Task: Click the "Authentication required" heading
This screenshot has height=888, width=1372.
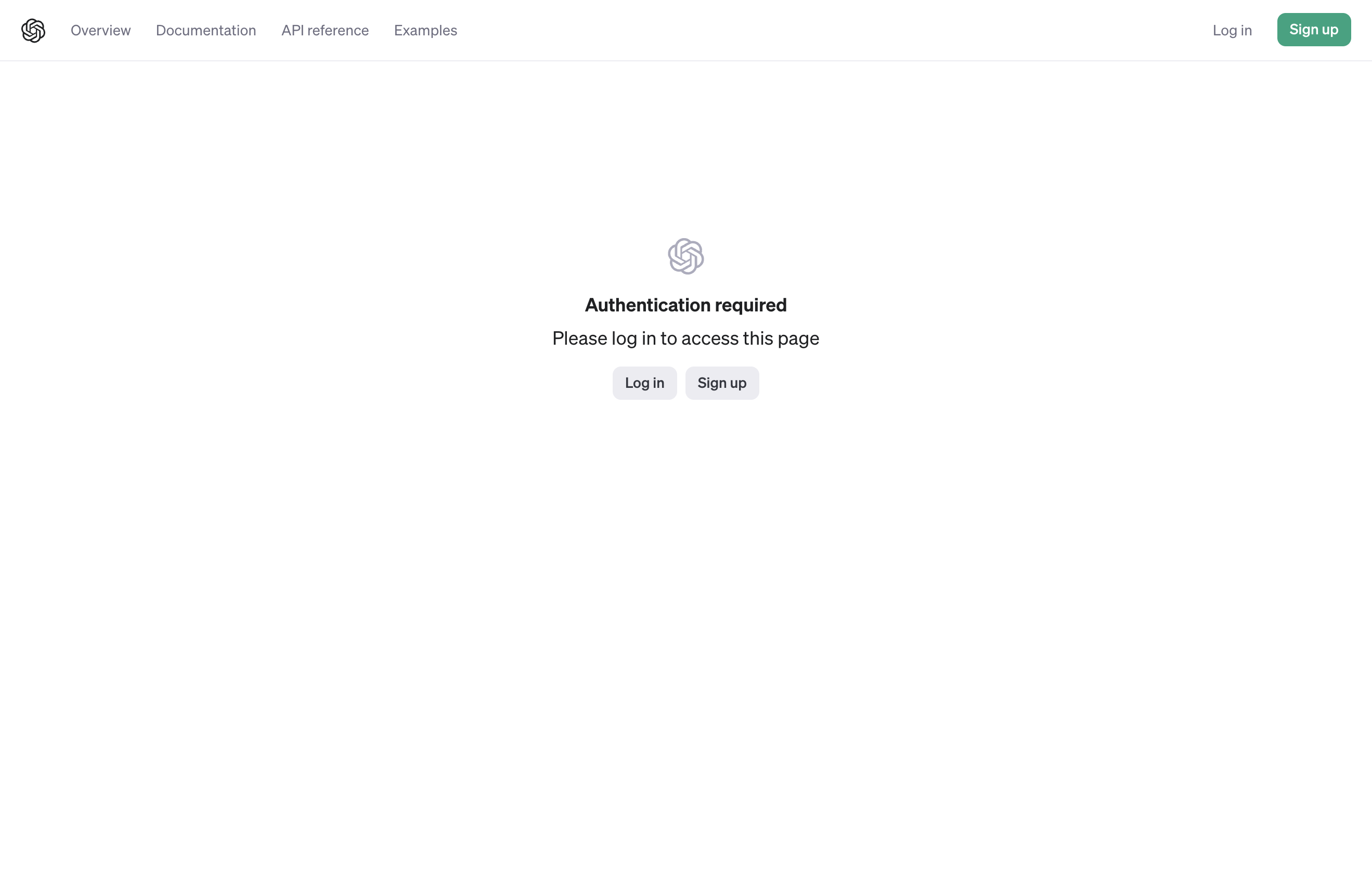Action: click(685, 305)
